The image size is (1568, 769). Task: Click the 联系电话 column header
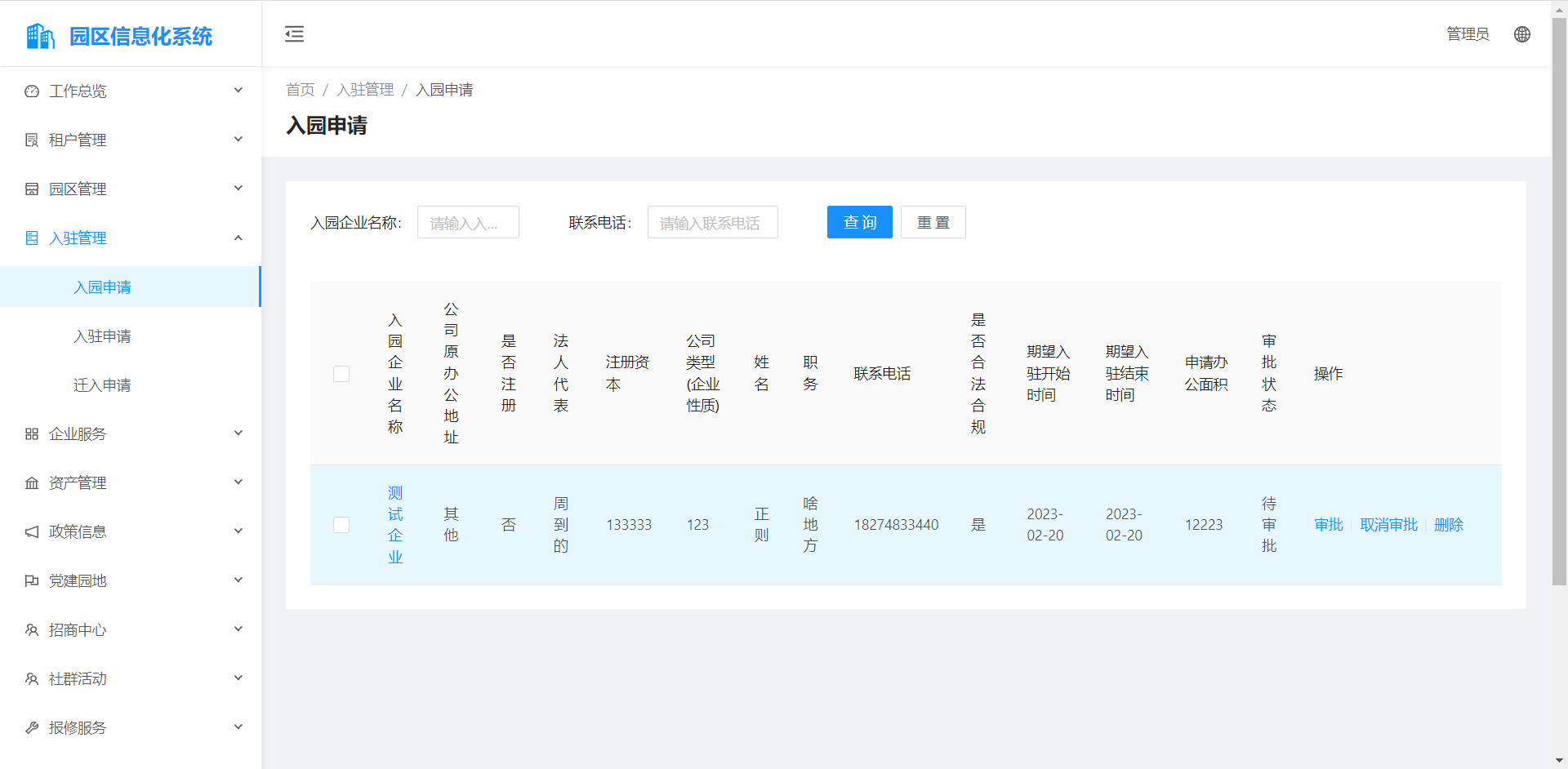tap(882, 374)
